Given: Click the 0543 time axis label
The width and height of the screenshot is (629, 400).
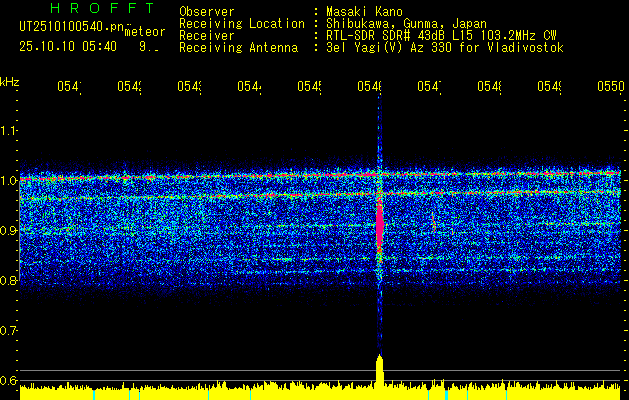Looking at the screenshot, I should pyautogui.click(x=189, y=86).
